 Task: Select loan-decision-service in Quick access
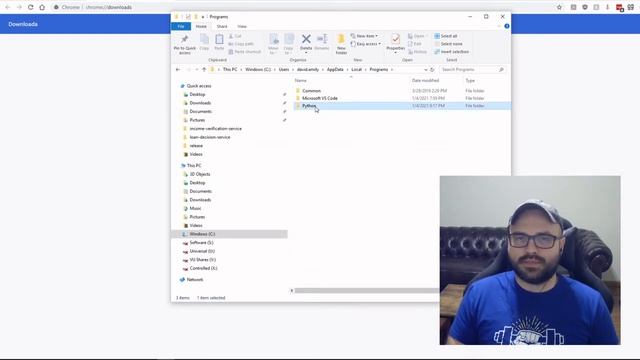click(210, 137)
